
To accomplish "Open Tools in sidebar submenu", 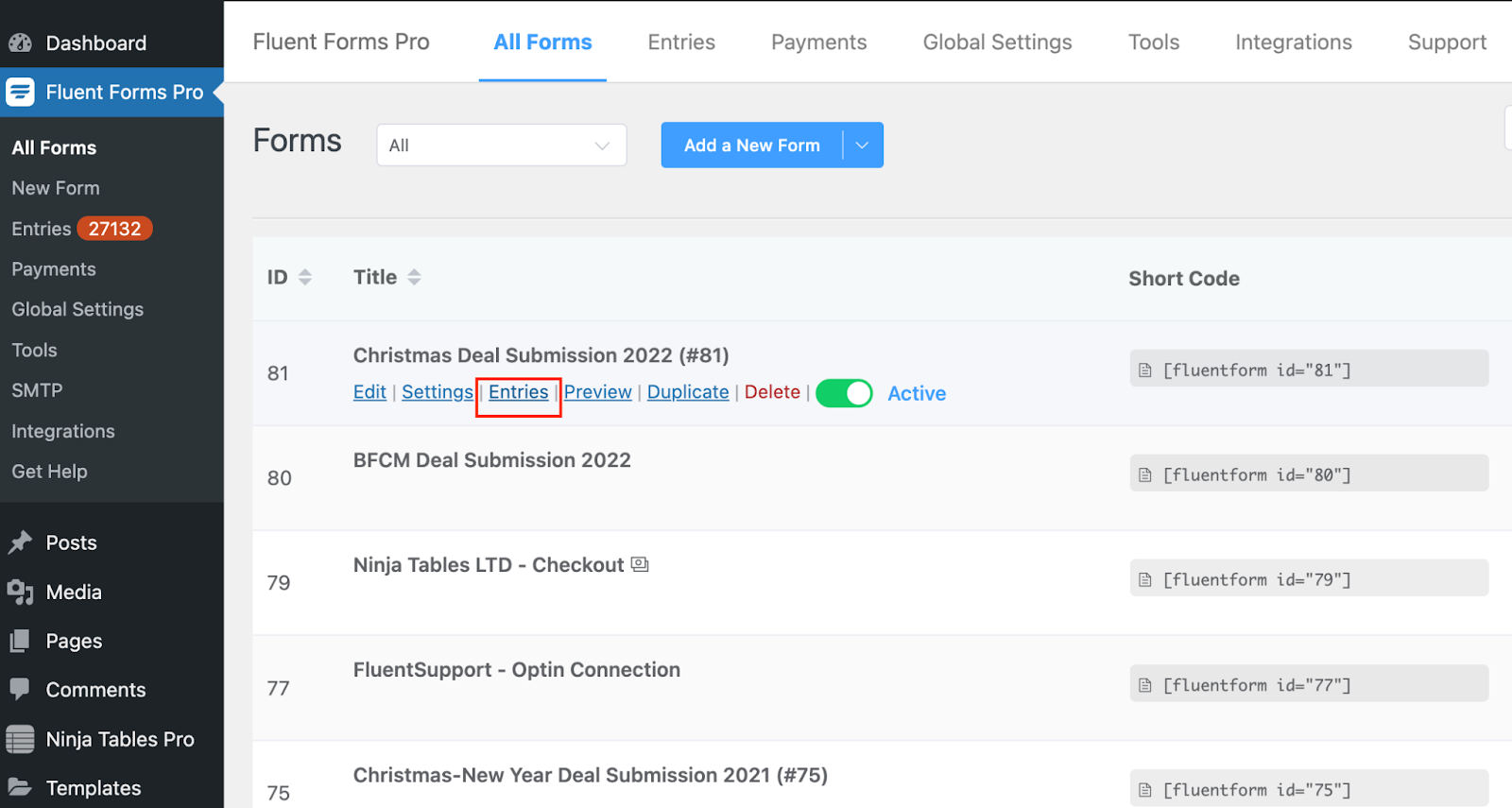I will point(34,350).
